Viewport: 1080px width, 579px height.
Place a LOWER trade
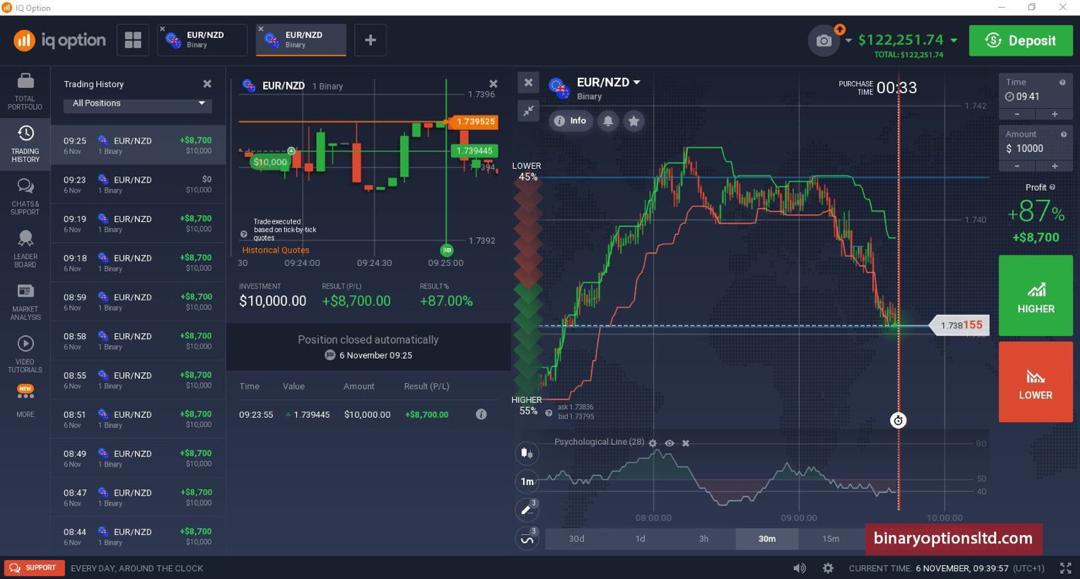click(x=1035, y=382)
